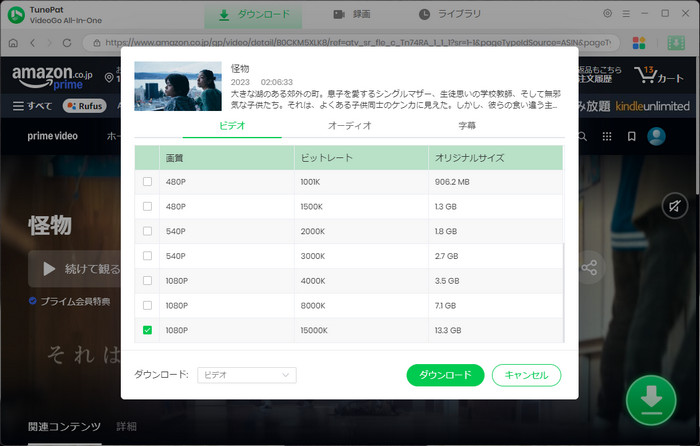Check the 480P 1001K row checkbox

[147, 182]
